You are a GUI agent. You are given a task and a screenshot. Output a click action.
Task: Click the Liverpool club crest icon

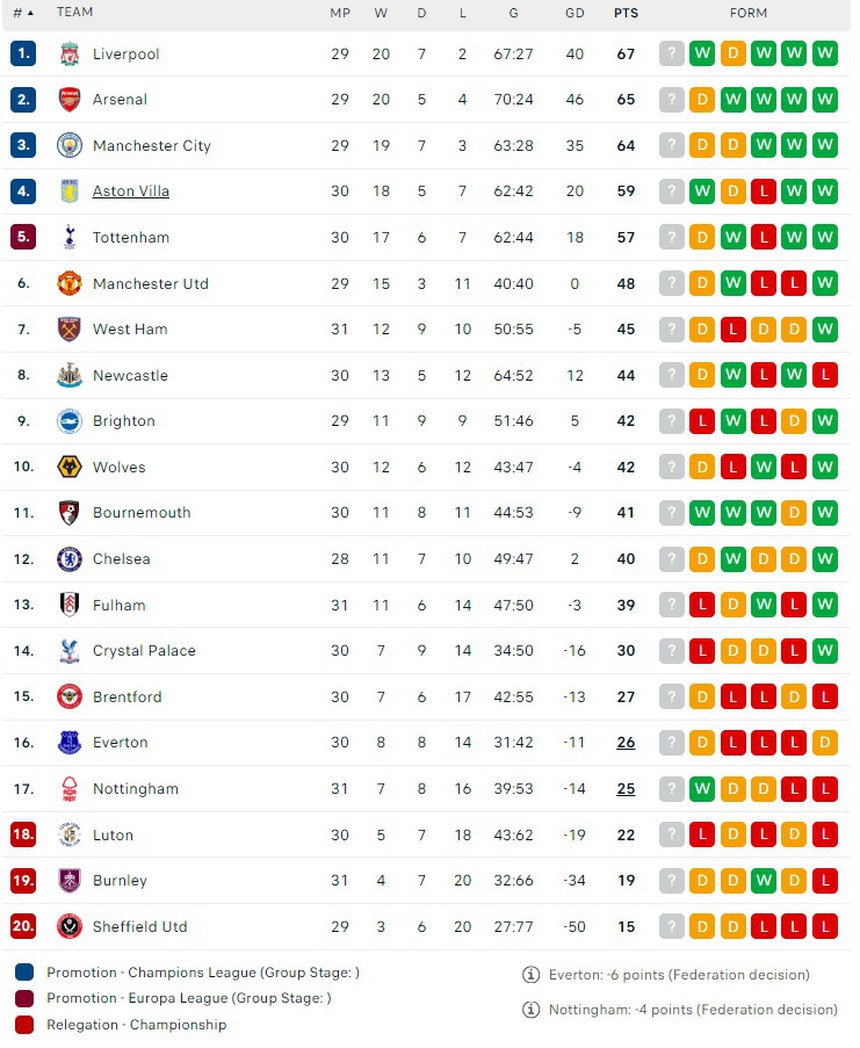[x=69, y=54]
